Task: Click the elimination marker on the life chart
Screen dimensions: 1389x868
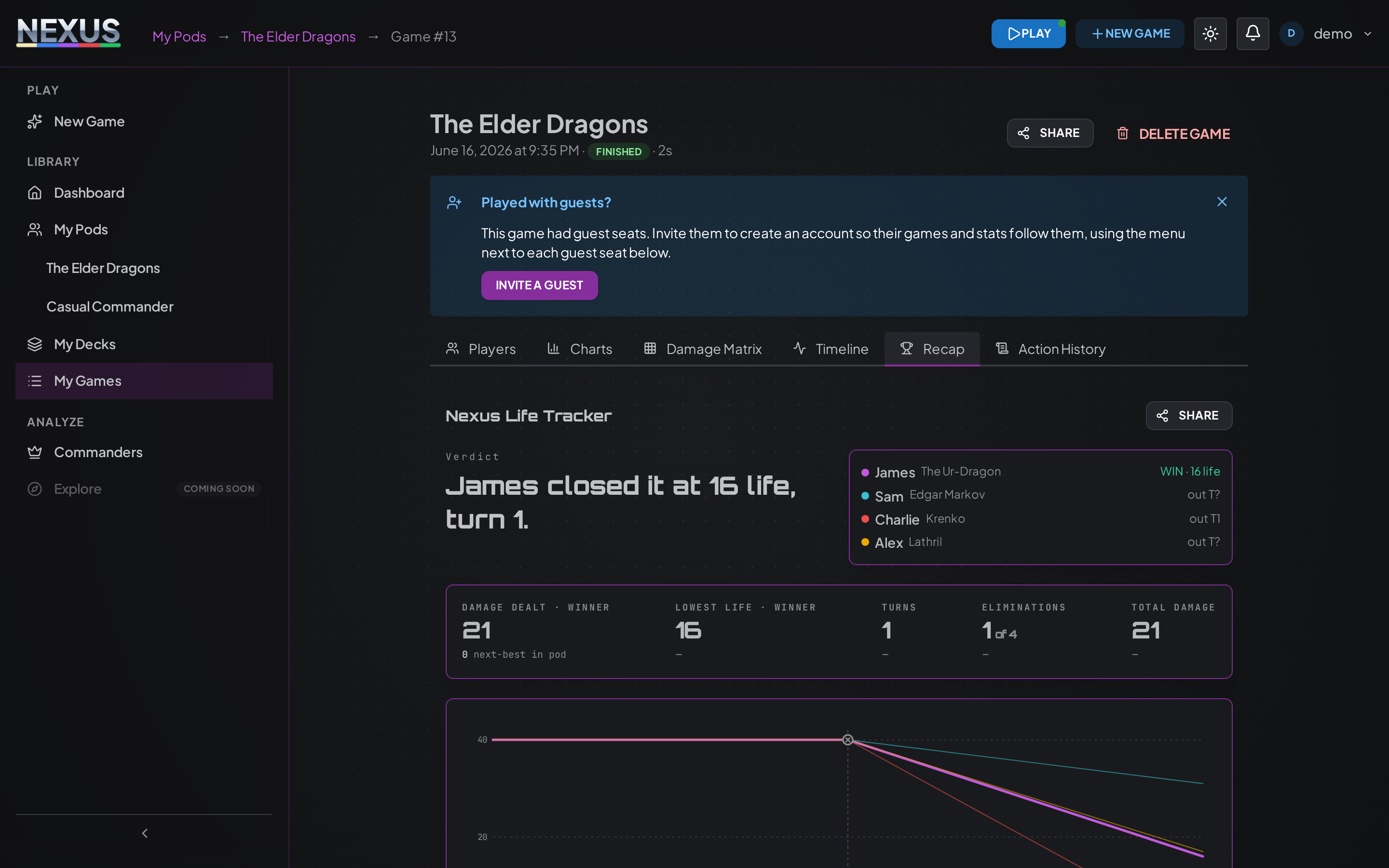Action: point(848,739)
